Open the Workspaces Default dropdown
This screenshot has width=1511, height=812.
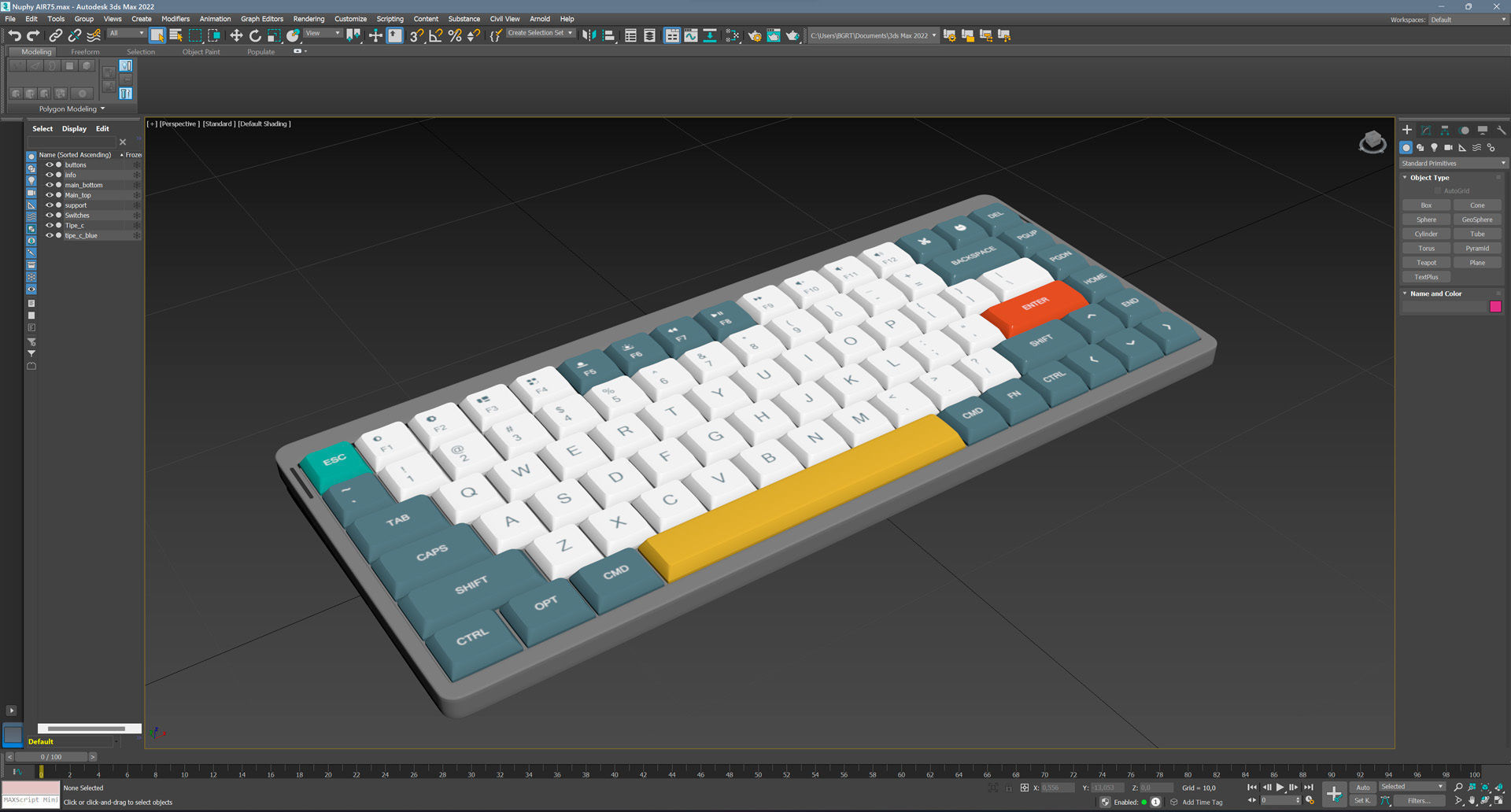(1468, 20)
